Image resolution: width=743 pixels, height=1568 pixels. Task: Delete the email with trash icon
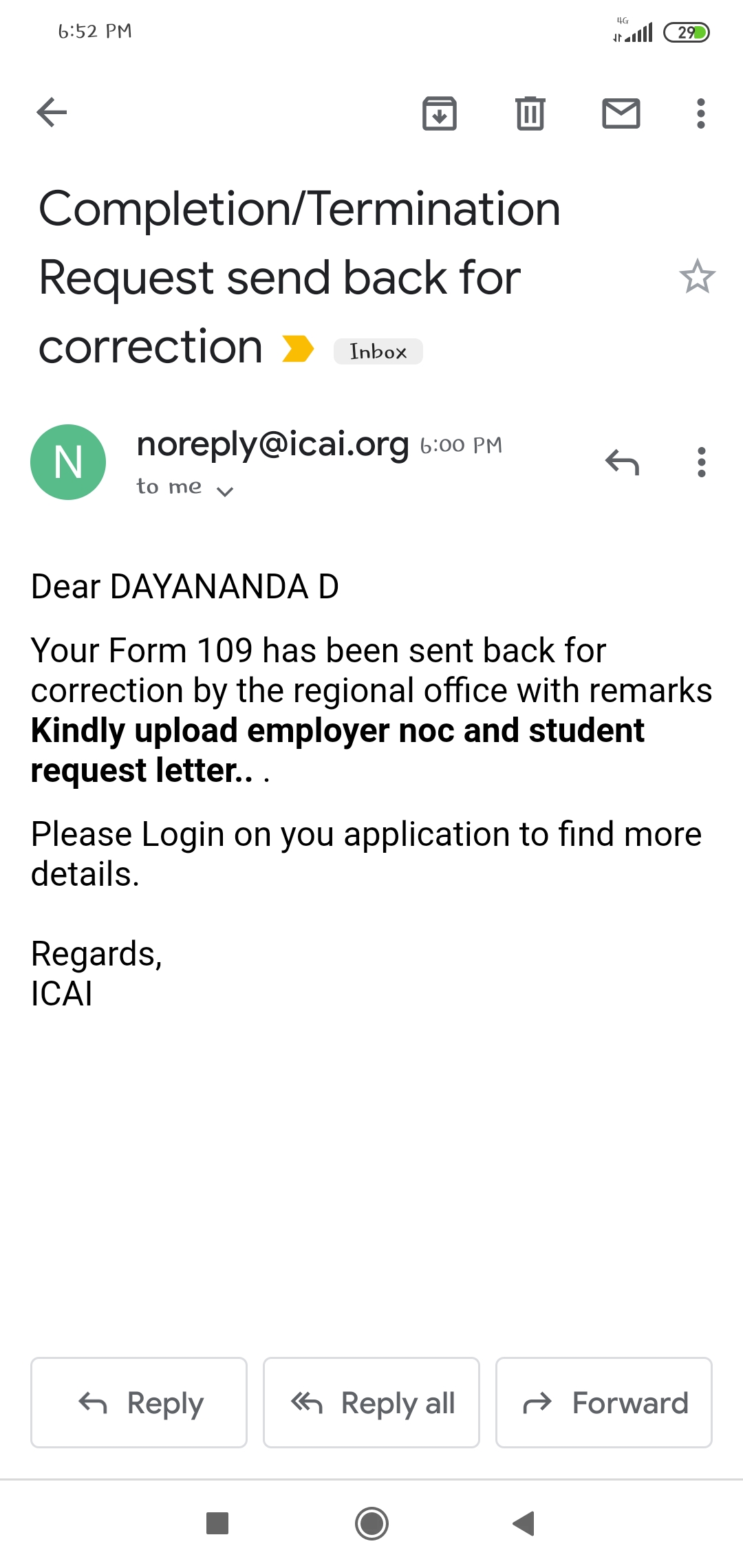pos(530,113)
